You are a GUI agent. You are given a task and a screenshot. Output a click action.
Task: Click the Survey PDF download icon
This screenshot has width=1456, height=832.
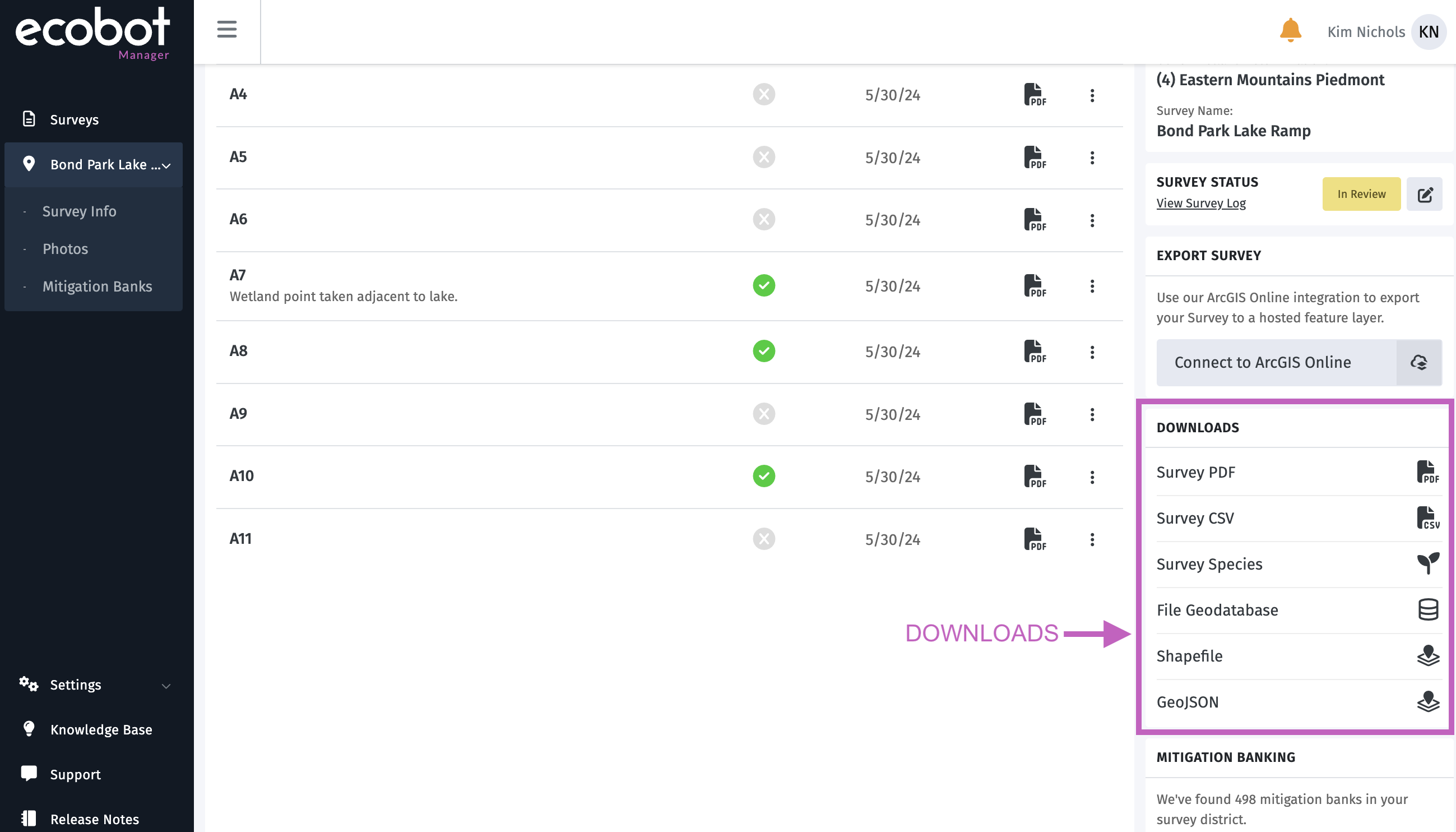(x=1427, y=472)
